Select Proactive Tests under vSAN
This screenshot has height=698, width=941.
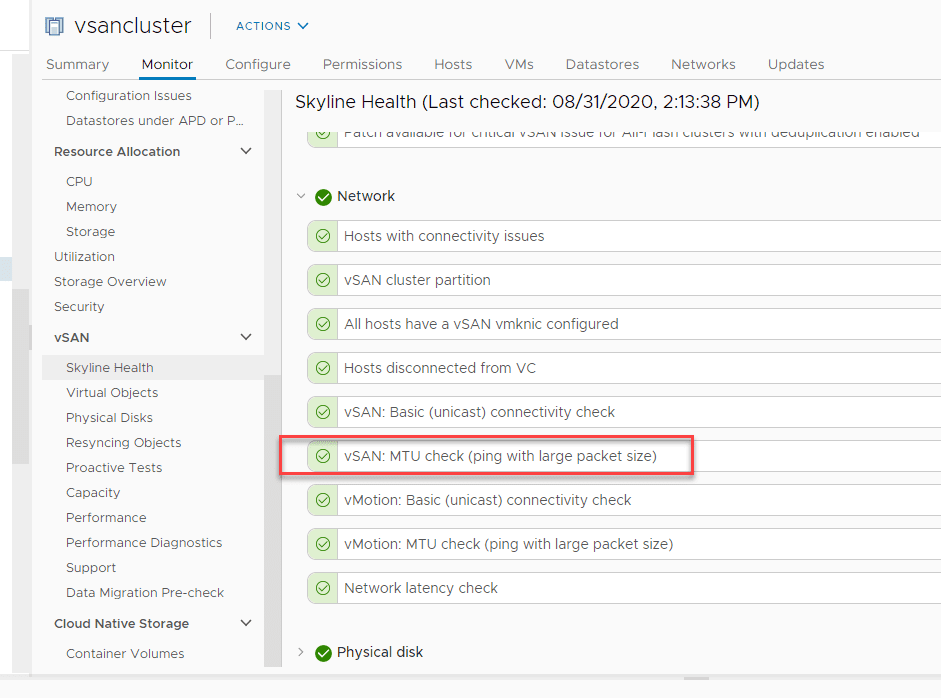click(114, 468)
